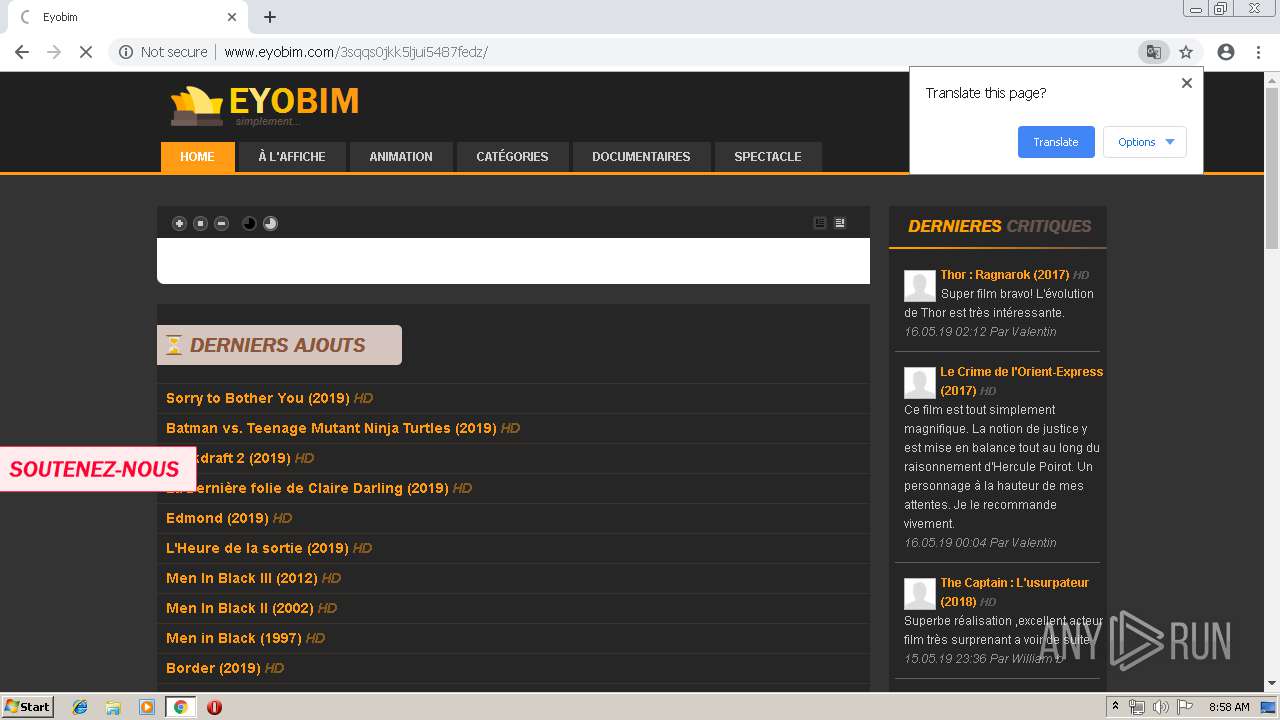
Task: Click the DERNIERES CRITIQUES heading
Action: pyautogui.click(x=999, y=226)
